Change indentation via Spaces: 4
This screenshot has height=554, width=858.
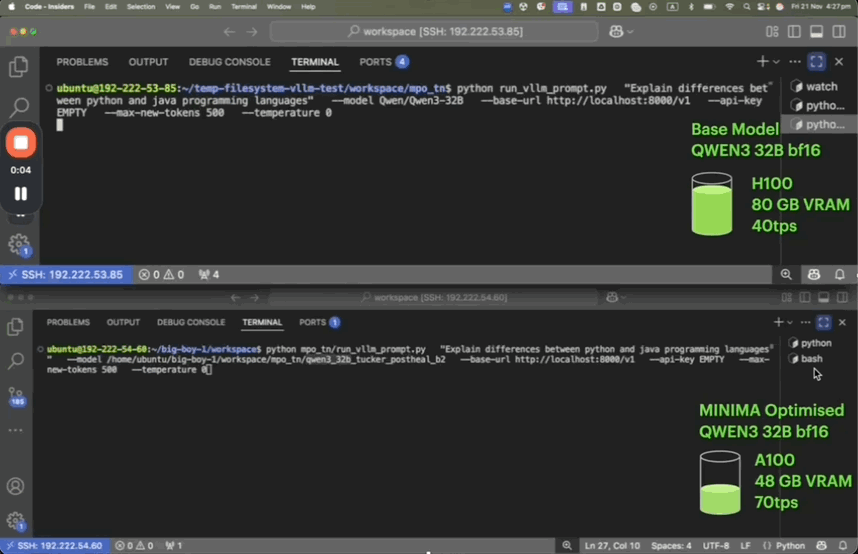671,546
